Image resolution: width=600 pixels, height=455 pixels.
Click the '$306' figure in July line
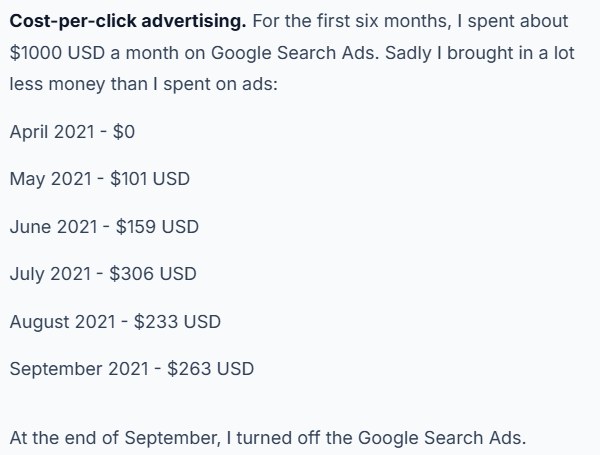click(x=132, y=274)
